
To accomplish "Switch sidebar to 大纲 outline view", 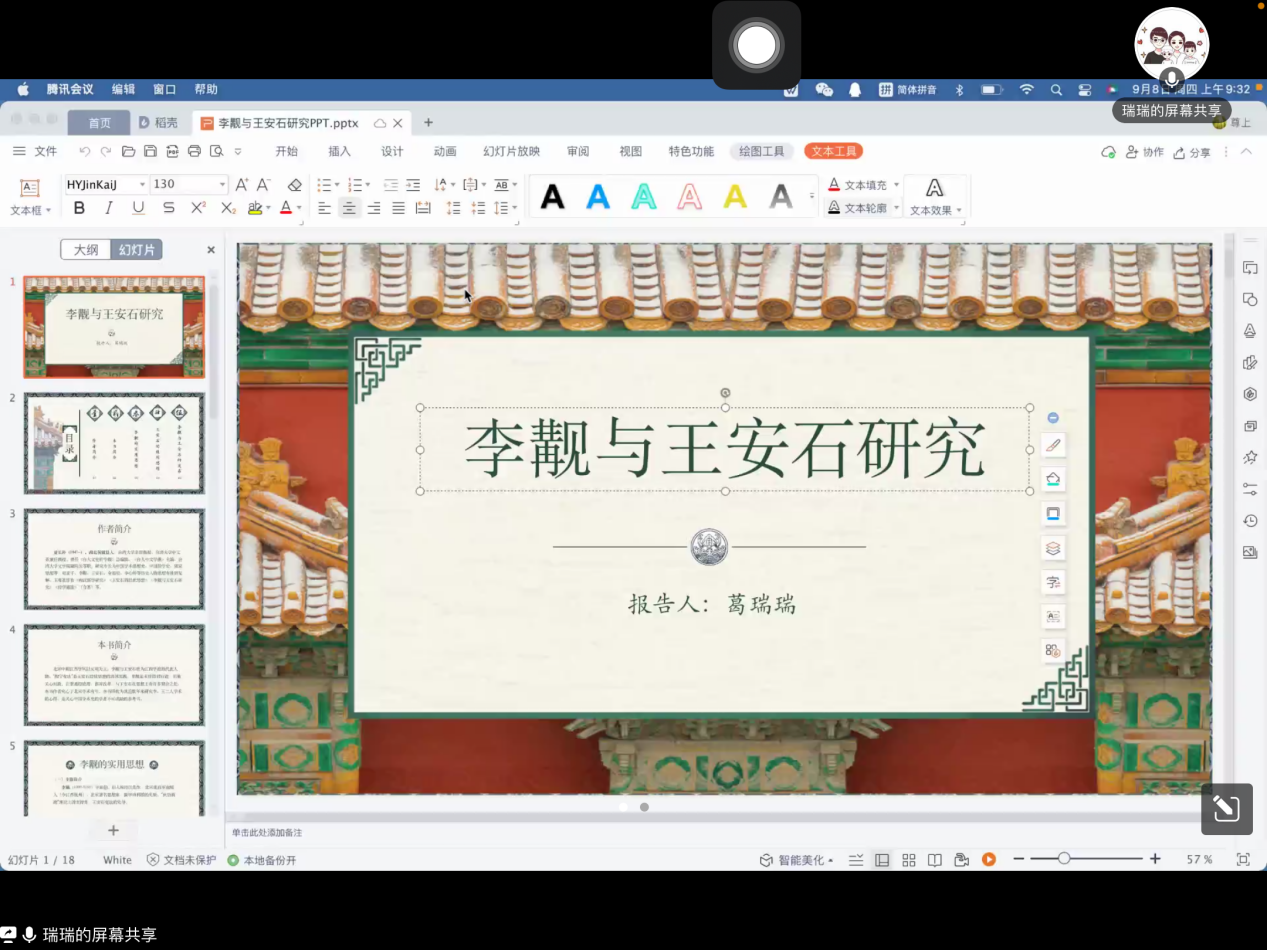I will point(86,250).
